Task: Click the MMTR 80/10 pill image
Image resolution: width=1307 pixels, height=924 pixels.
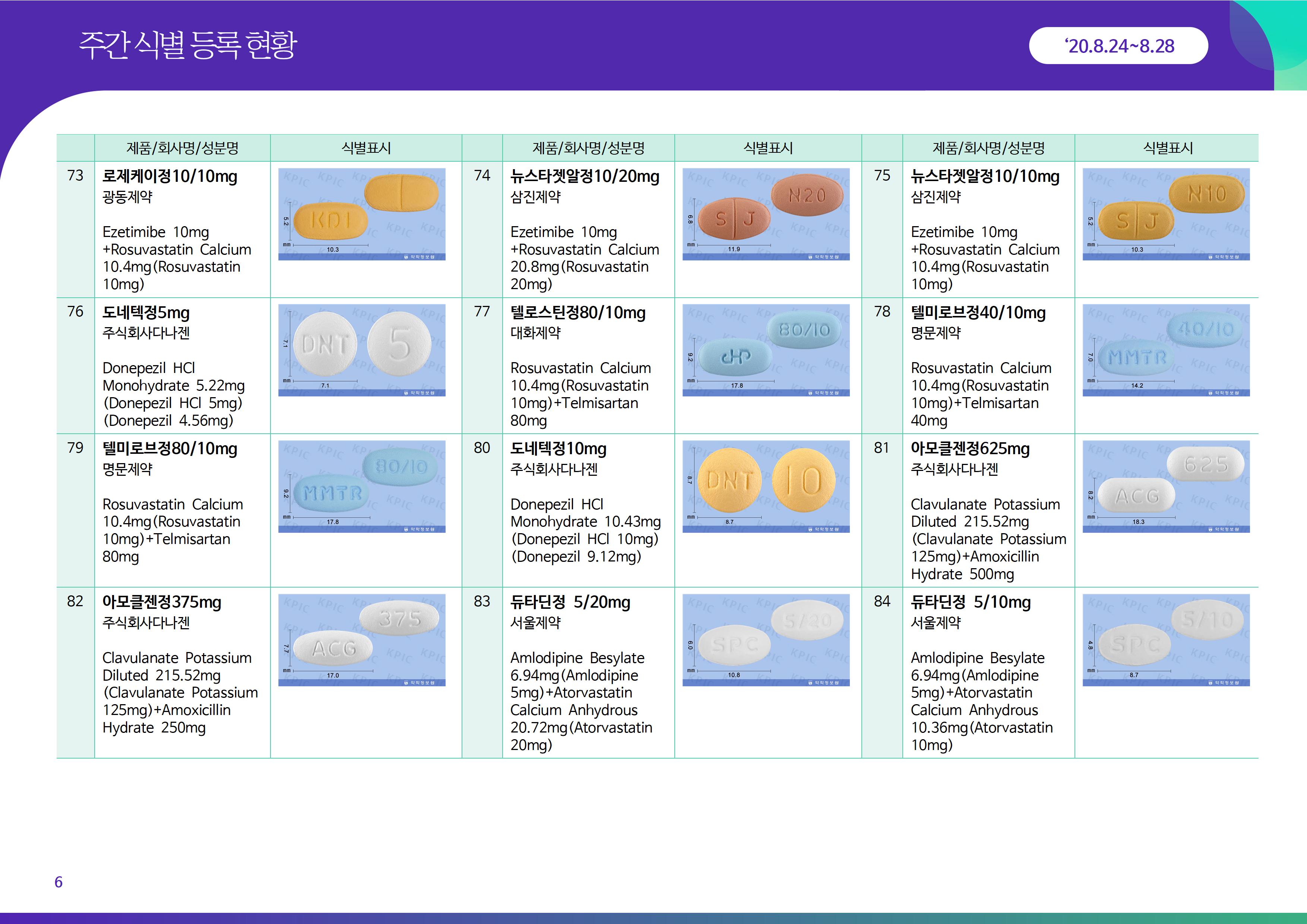Action: click(x=361, y=486)
